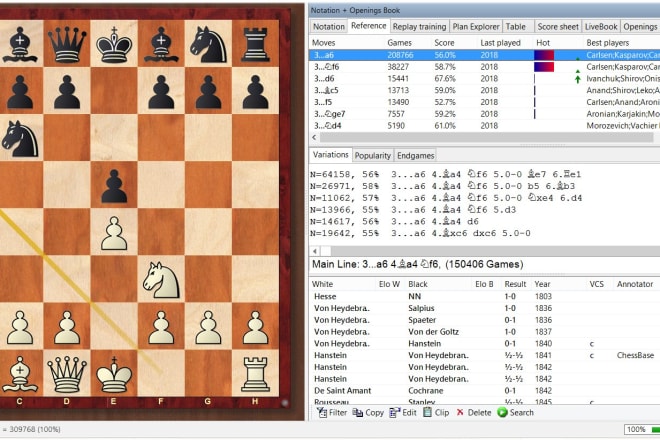The width and height of the screenshot is (660, 440).
Task: Open the Notation tab
Action: [x=329, y=27]
